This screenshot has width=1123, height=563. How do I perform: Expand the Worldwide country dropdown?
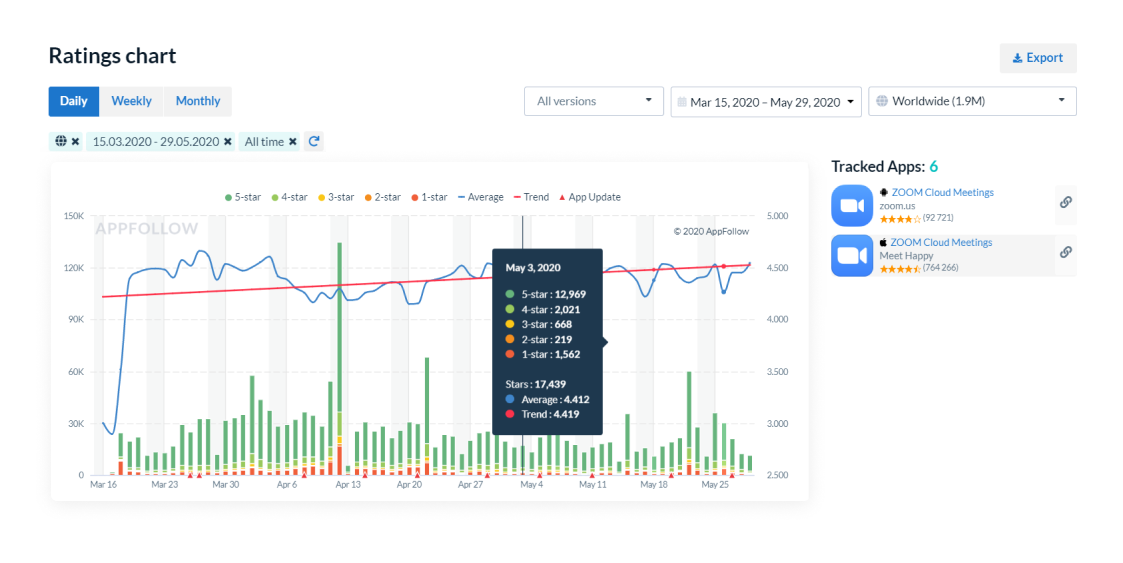972,101
